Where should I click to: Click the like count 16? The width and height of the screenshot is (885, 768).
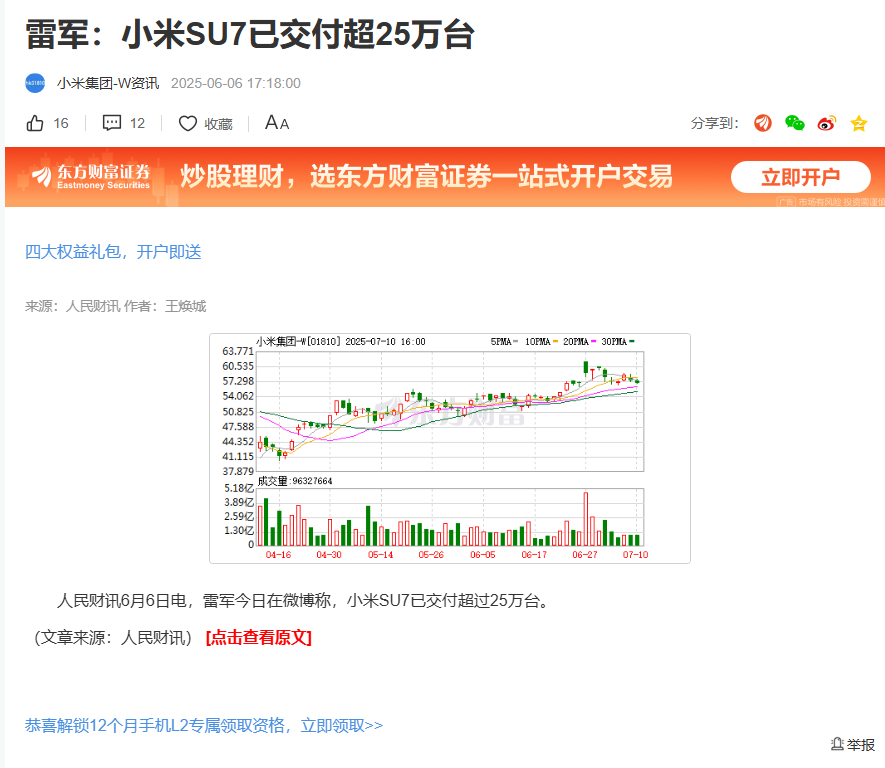(60, 123)
